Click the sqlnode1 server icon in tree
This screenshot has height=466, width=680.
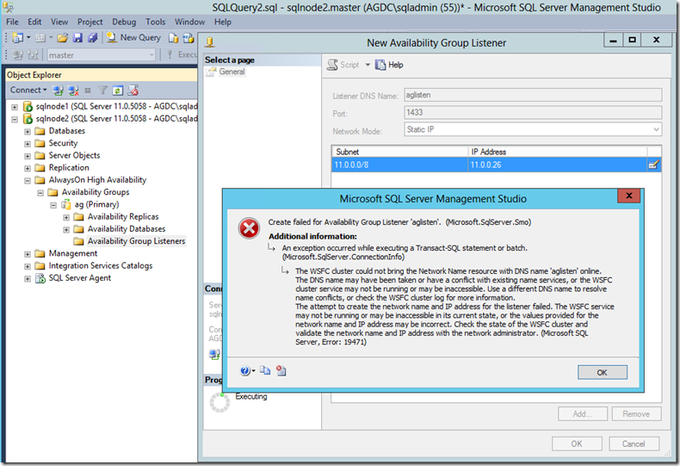(28, 106)
